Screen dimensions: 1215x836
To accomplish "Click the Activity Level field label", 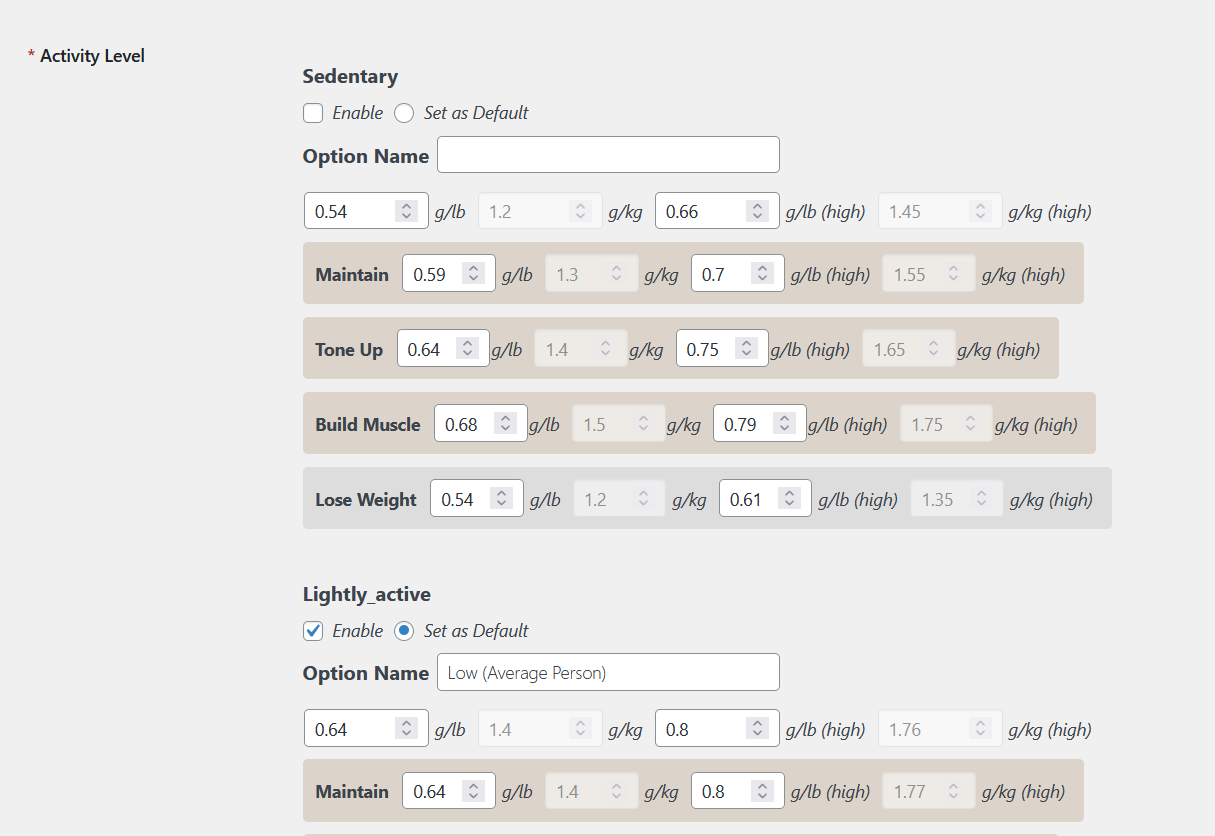I will [x=92, y=56].
